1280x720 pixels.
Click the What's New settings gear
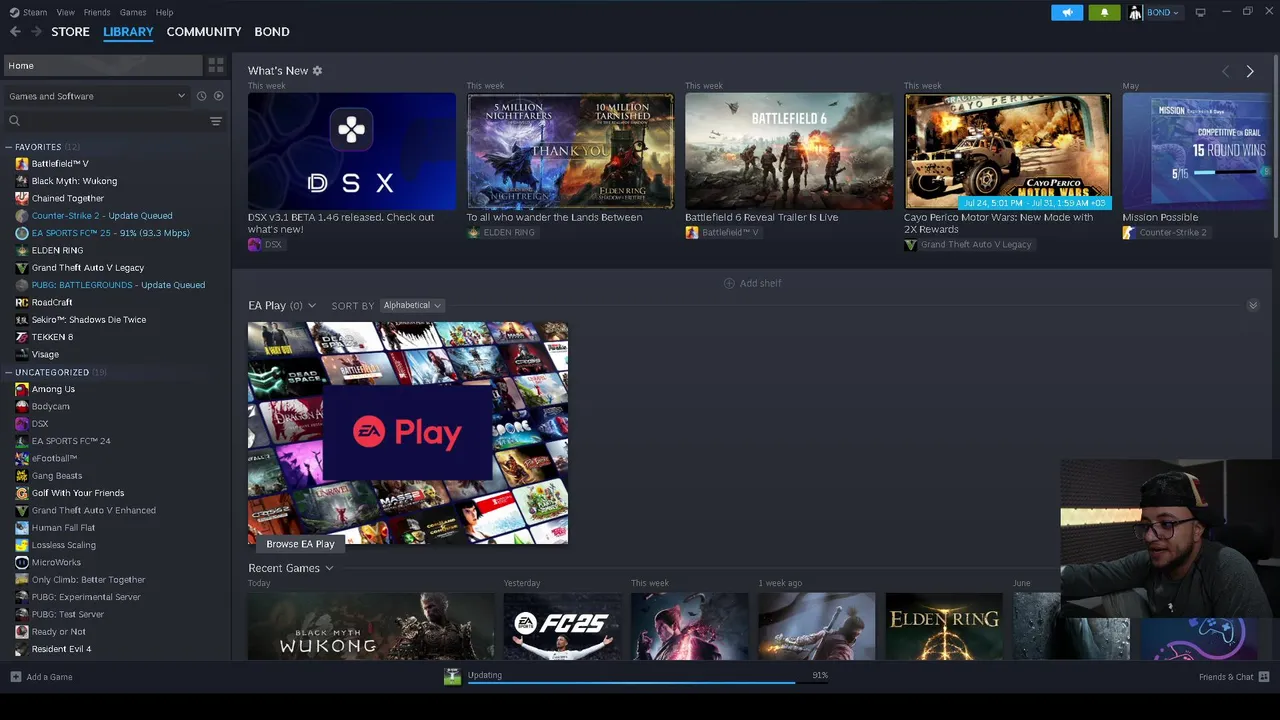pos(317,71)
